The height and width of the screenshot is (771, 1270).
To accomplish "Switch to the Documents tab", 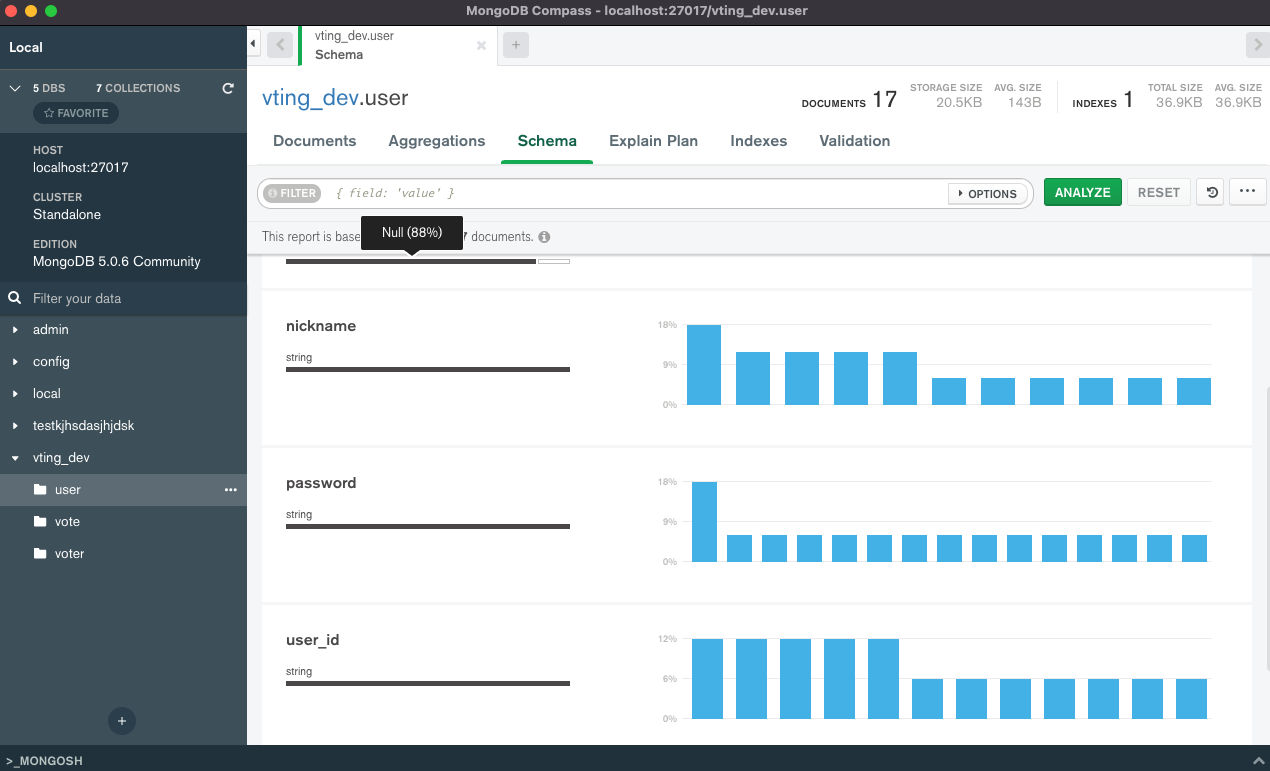I will click(x=315, y=141).
